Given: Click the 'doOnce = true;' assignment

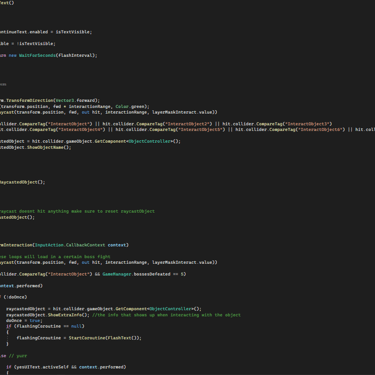Looking at the screenshot, I should [x=24, y=321].
